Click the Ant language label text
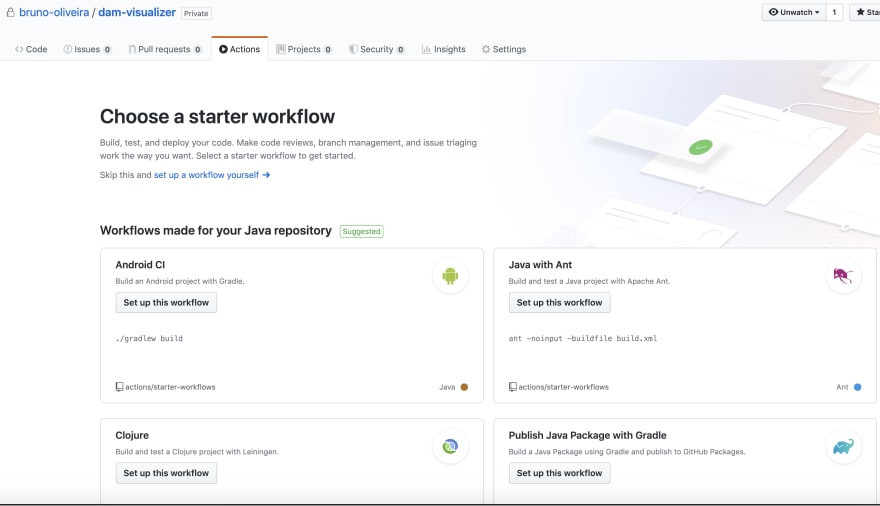The width and height of the screenshot is (880, 506). pyautogui.click(x=842, y=387)
